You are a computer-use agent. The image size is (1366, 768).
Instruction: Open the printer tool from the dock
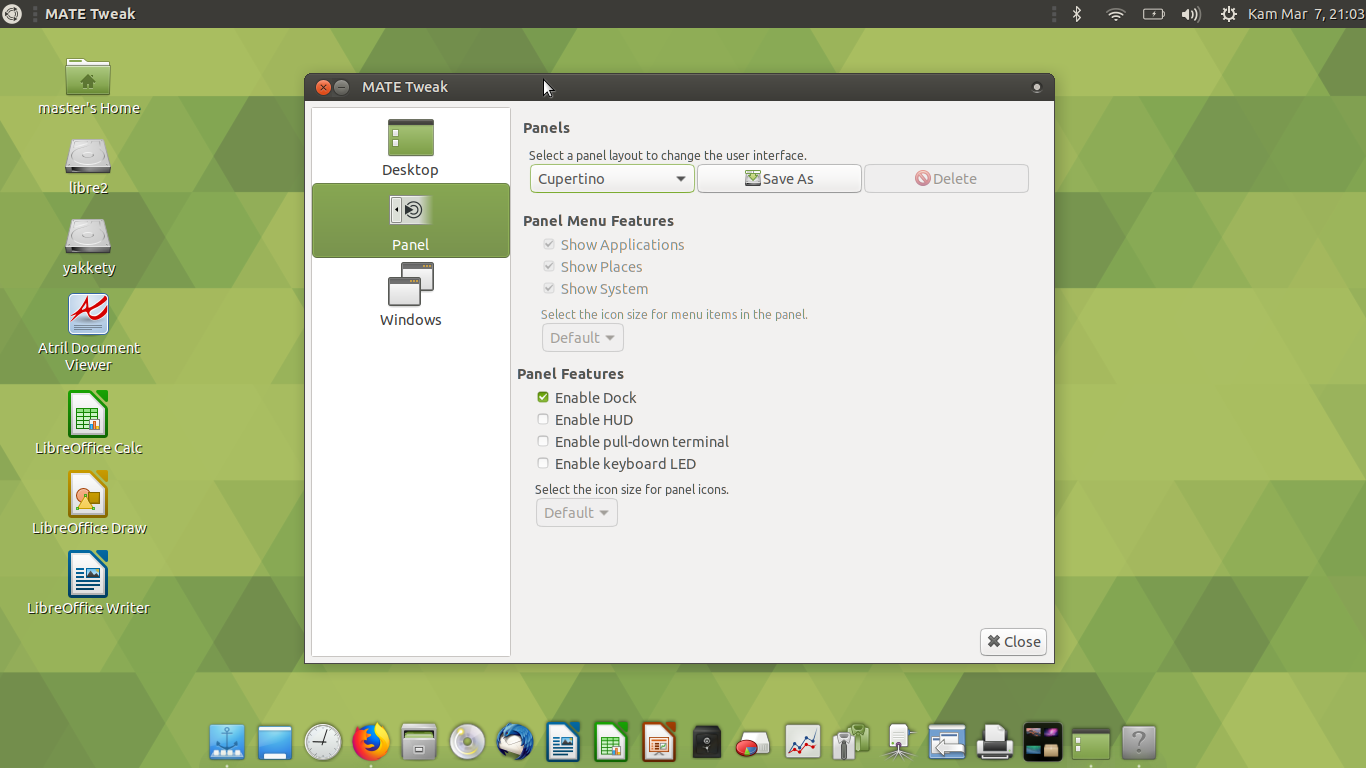994,742
